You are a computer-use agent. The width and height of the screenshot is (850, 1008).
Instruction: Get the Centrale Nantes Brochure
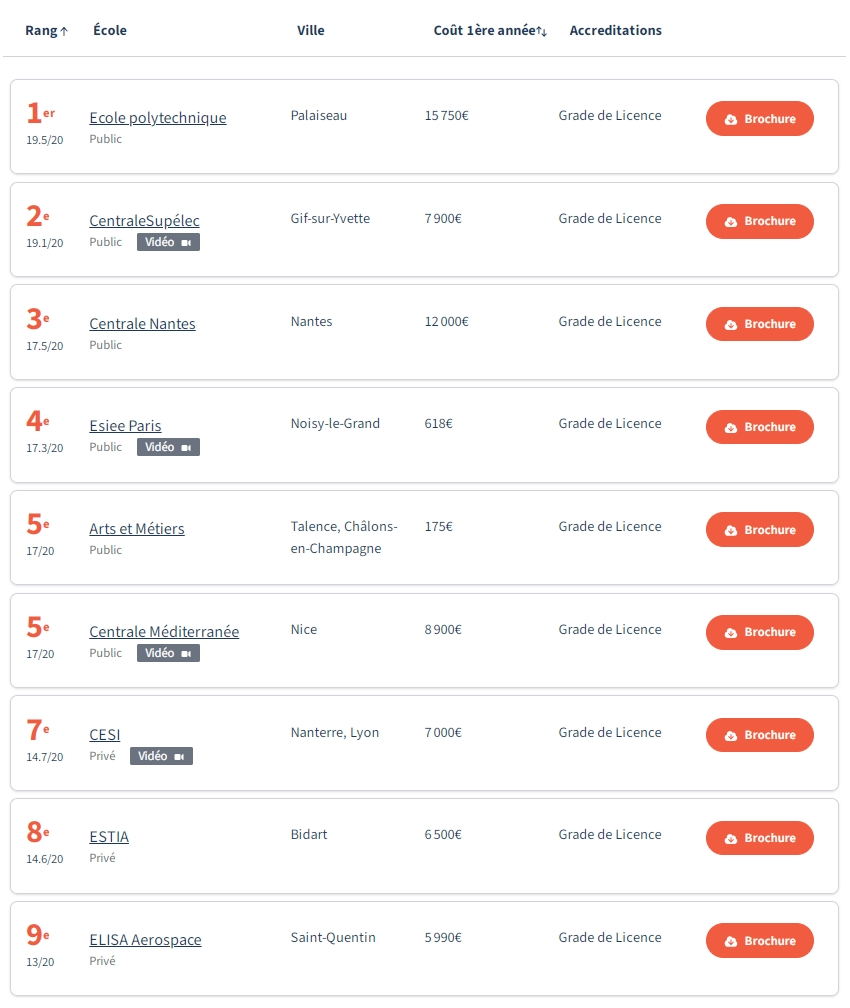760,324
